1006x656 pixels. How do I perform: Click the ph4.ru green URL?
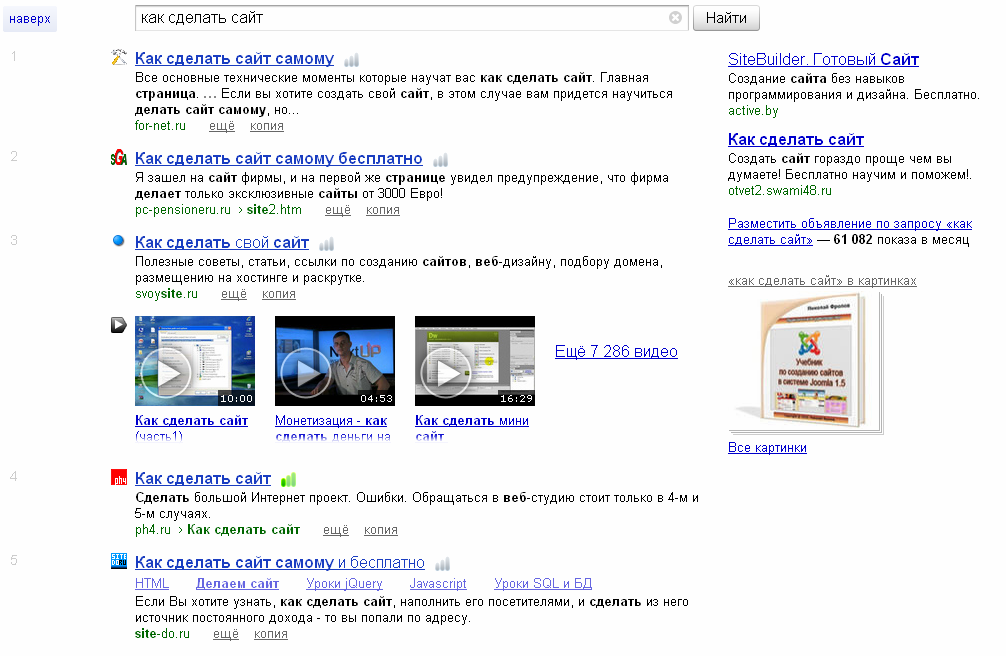point(153,530)
